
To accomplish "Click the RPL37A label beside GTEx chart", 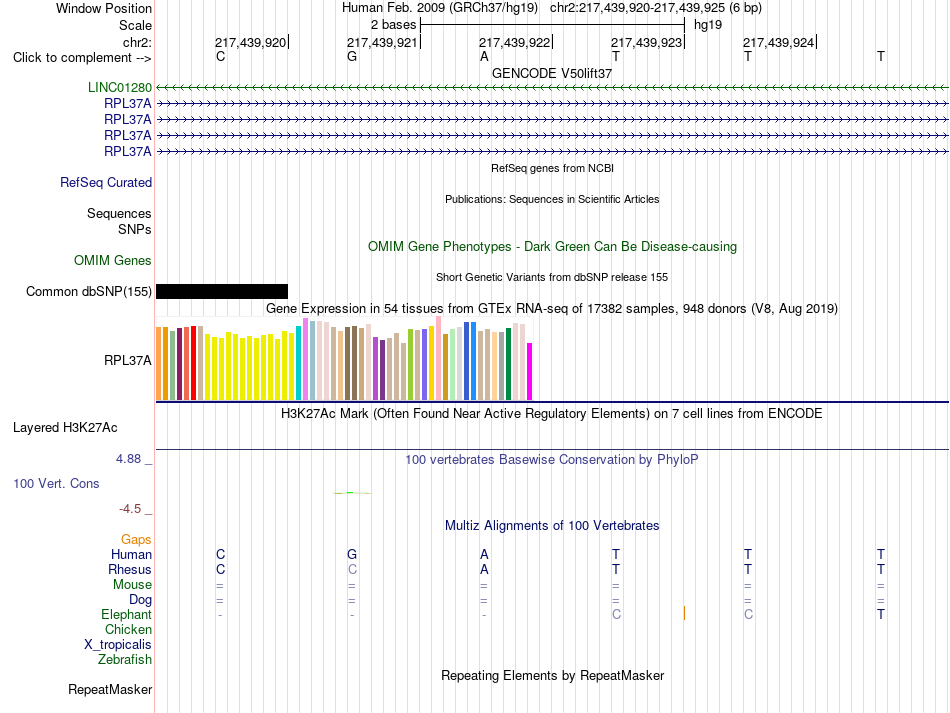I will click(x=128, y=360).
